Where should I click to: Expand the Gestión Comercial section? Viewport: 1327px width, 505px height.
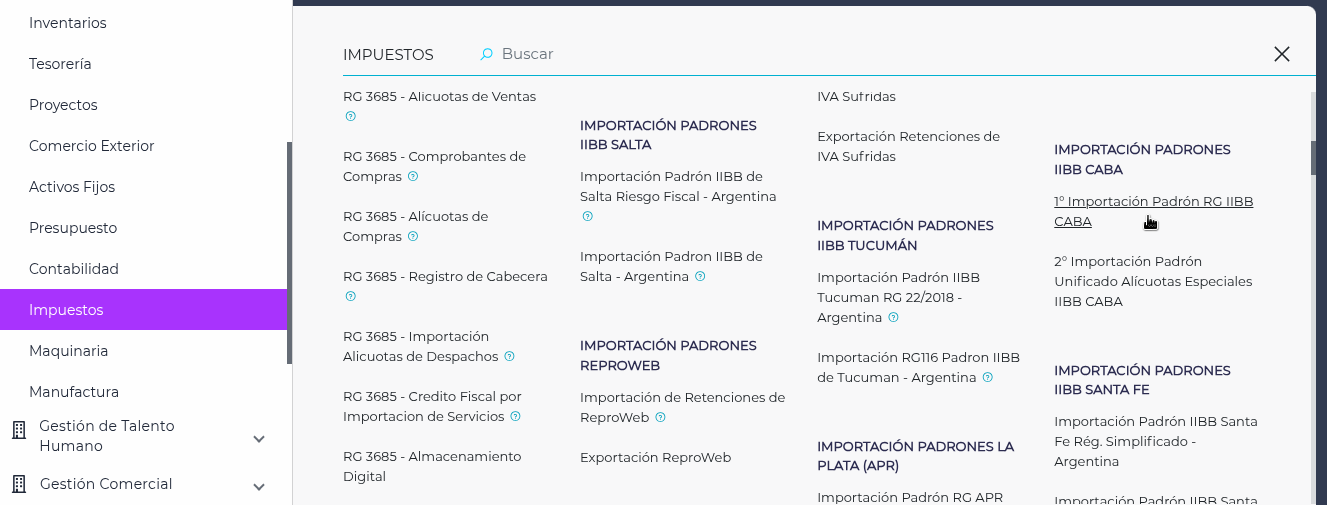(x=259, y=487)
